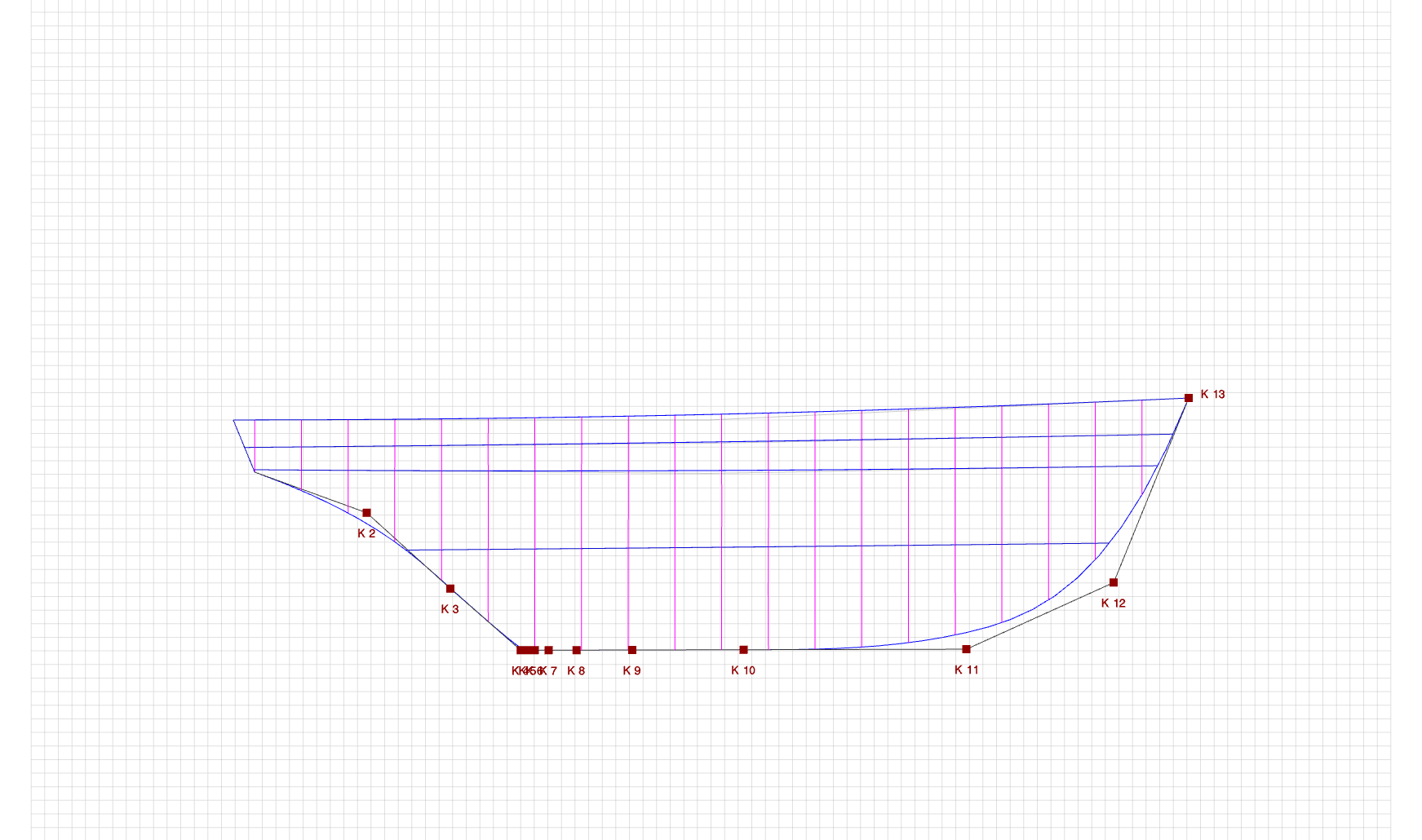This screenshot has width=1422, height=840.
Task: Click the "K 9" text label
Action: coord(631,670)
